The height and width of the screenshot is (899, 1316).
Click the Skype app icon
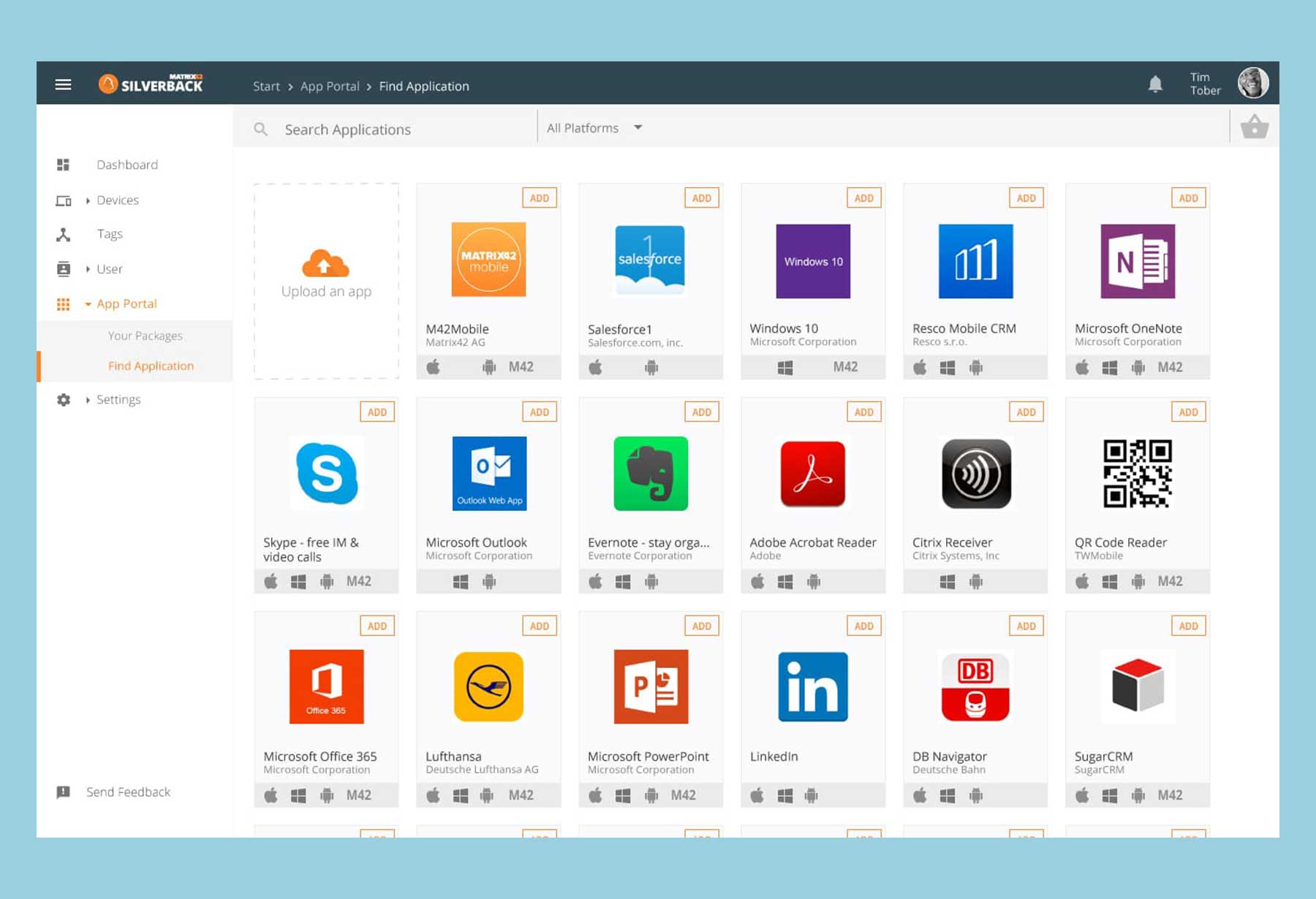(x=327, y=474)
